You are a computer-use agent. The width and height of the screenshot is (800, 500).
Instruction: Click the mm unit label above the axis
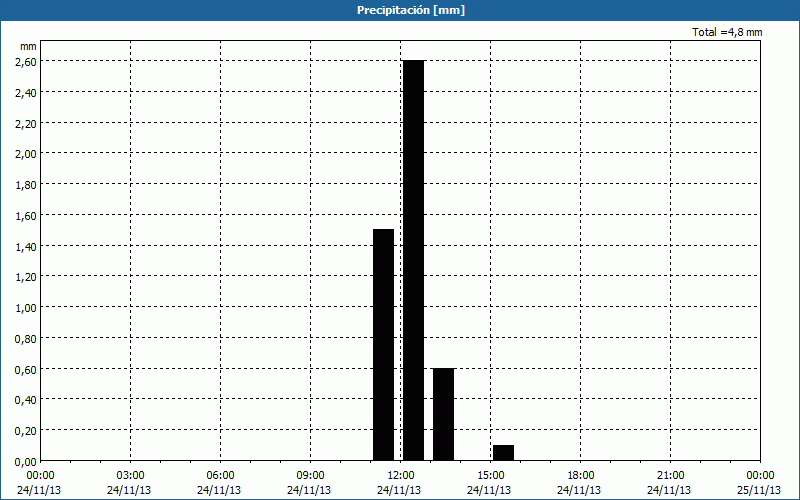29,46
